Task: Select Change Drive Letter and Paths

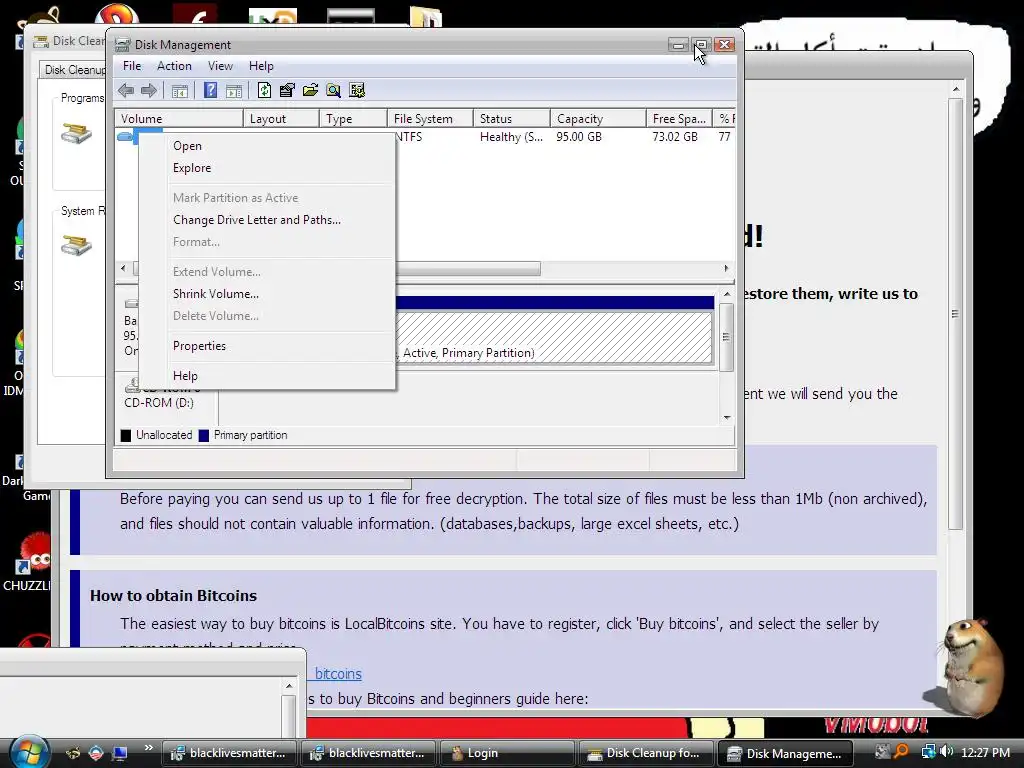Action: (x=267, y=220)
